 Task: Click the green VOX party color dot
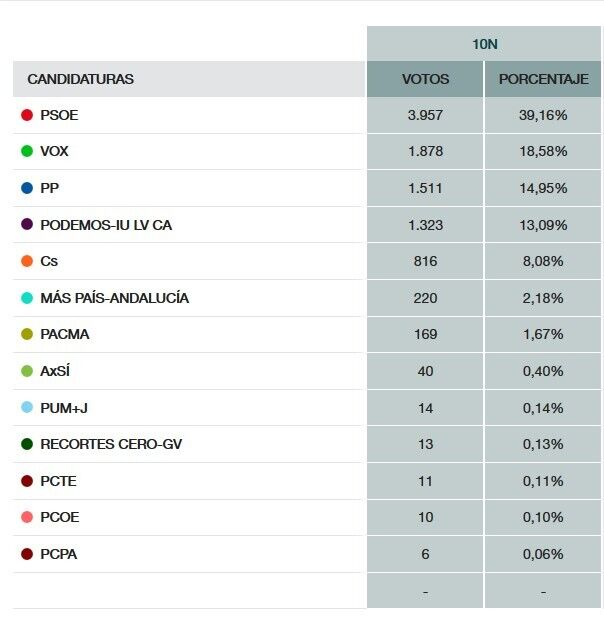point(27,152)
